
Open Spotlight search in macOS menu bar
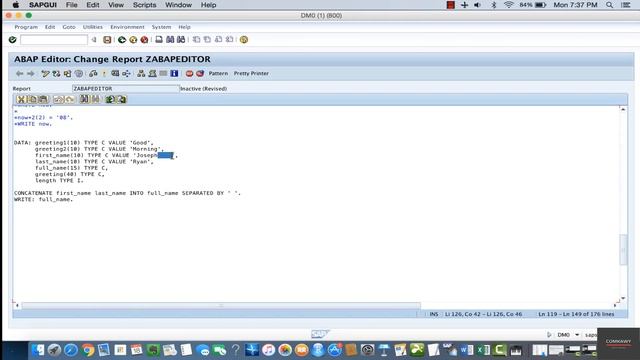coord(609,5)
